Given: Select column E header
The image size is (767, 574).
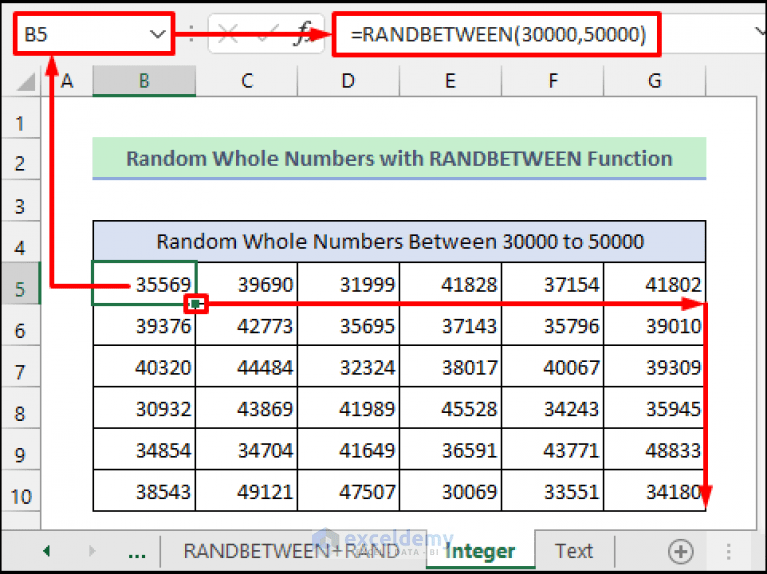Looking at the screenshot, I should point(451,81).
